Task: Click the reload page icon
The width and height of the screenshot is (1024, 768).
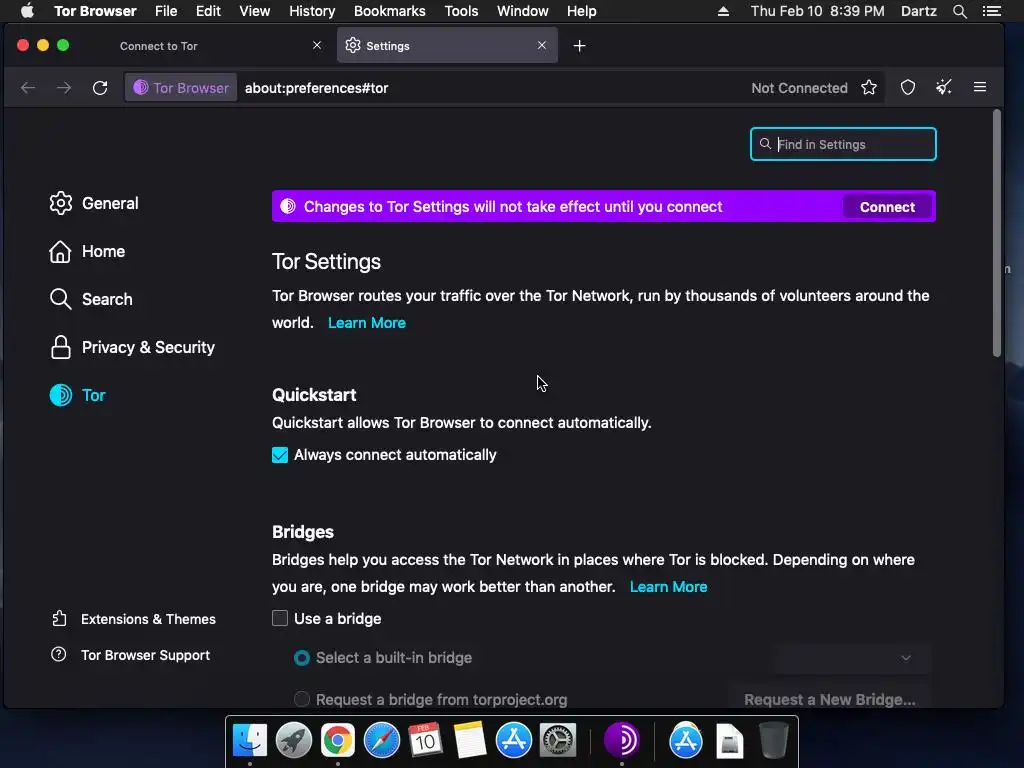Action: (100, 88)
